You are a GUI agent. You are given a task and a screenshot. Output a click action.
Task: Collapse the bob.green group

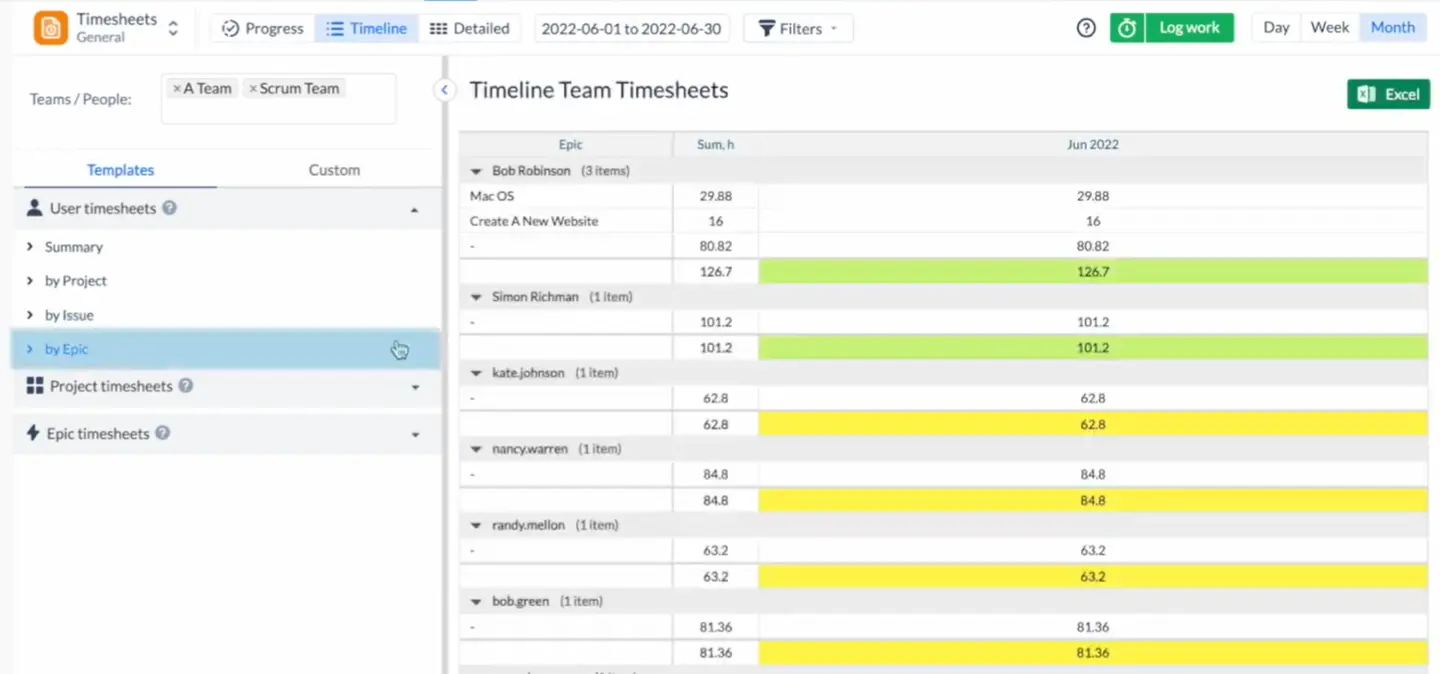(476, 601)
